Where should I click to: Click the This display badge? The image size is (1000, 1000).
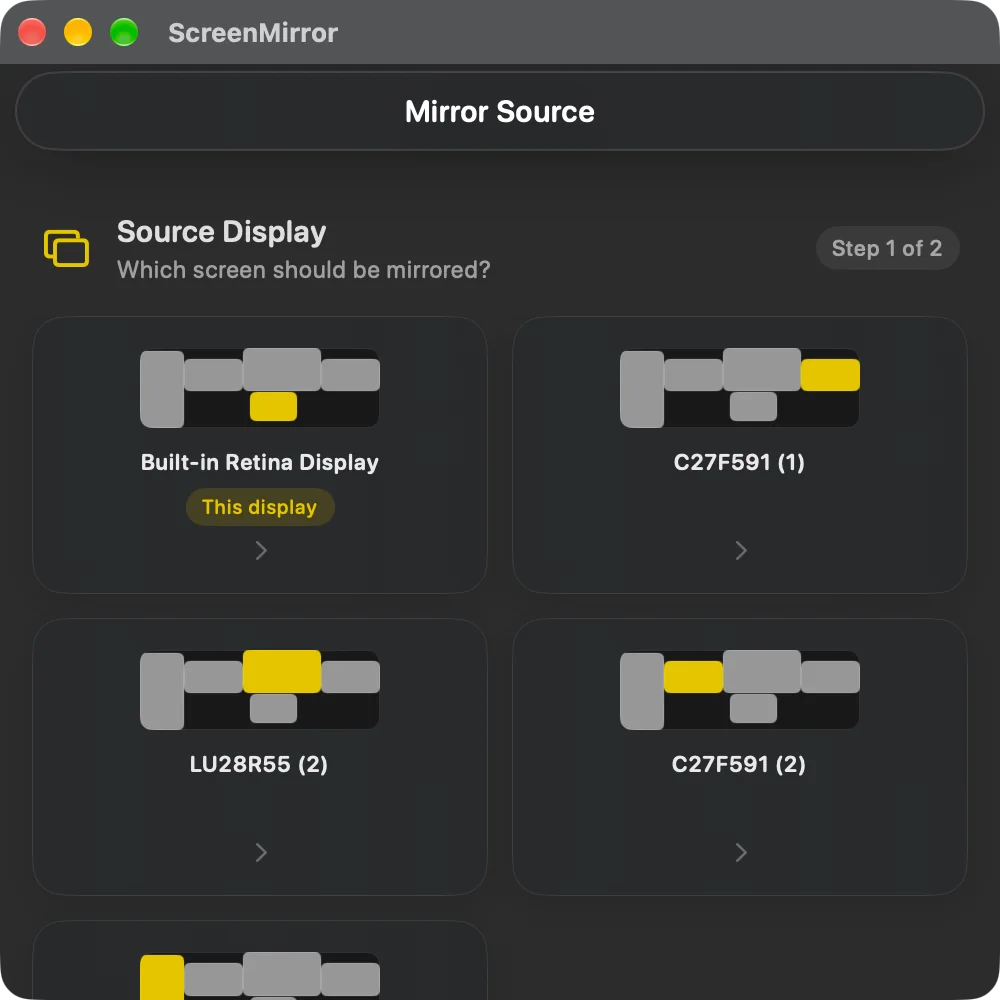point(260,507)
